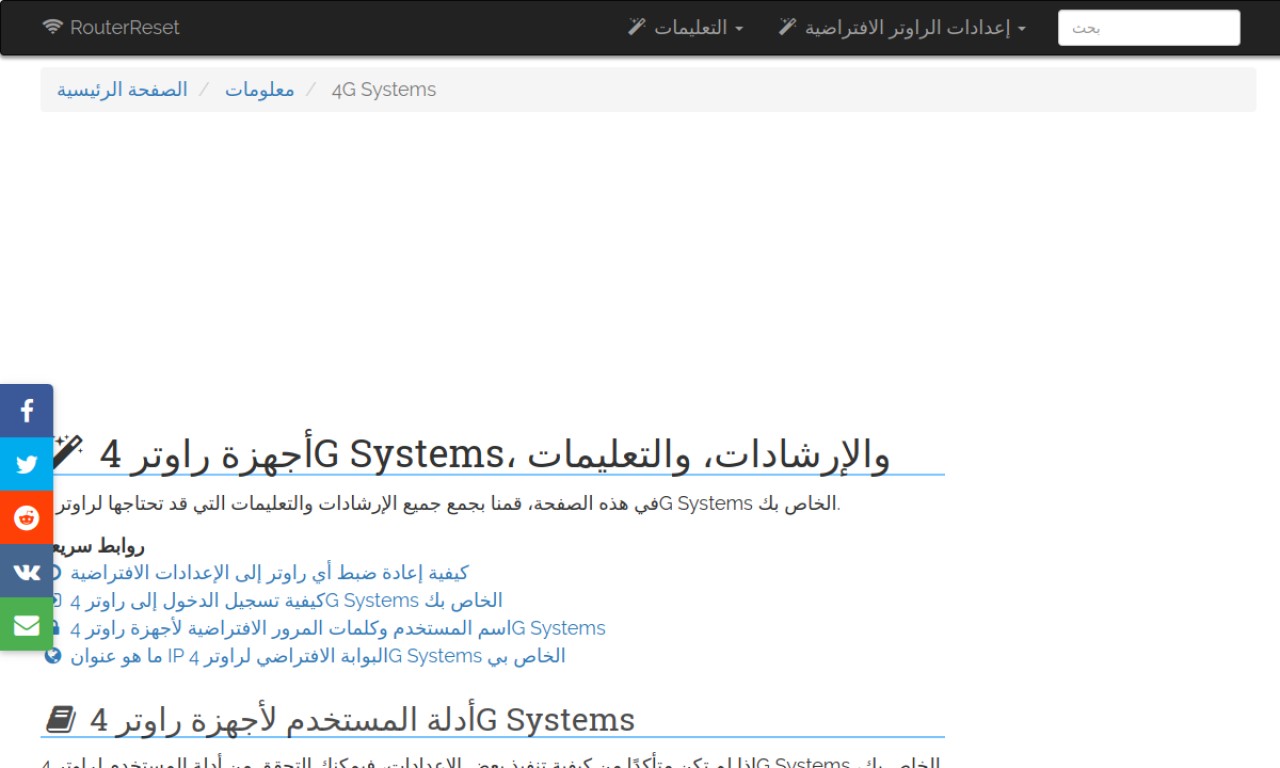Open default gateway IP address link
This screenshot has width=1280, height=768.
pos(317,656)
